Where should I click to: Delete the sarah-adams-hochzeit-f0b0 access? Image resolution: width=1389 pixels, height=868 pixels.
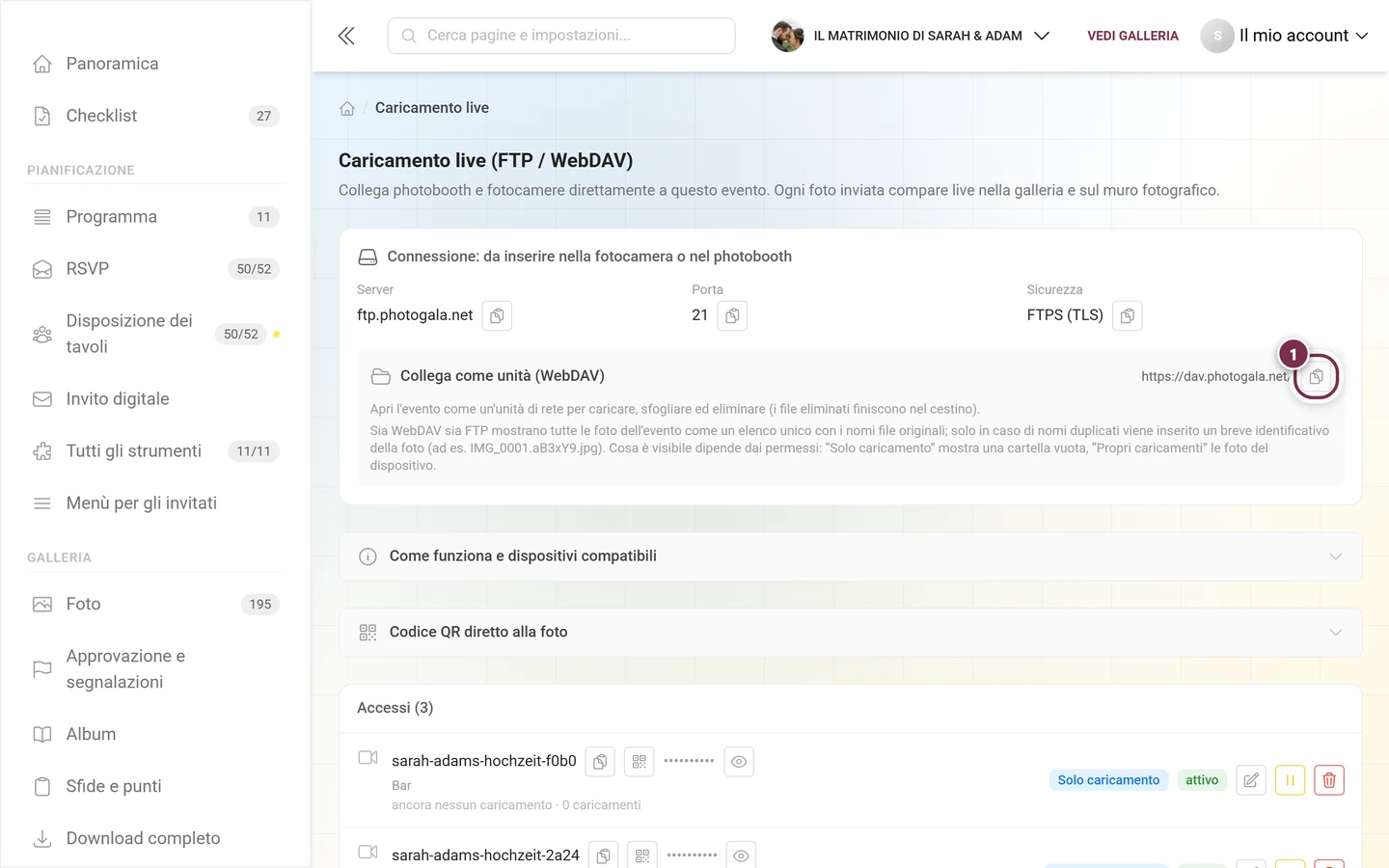point(1329,780)
